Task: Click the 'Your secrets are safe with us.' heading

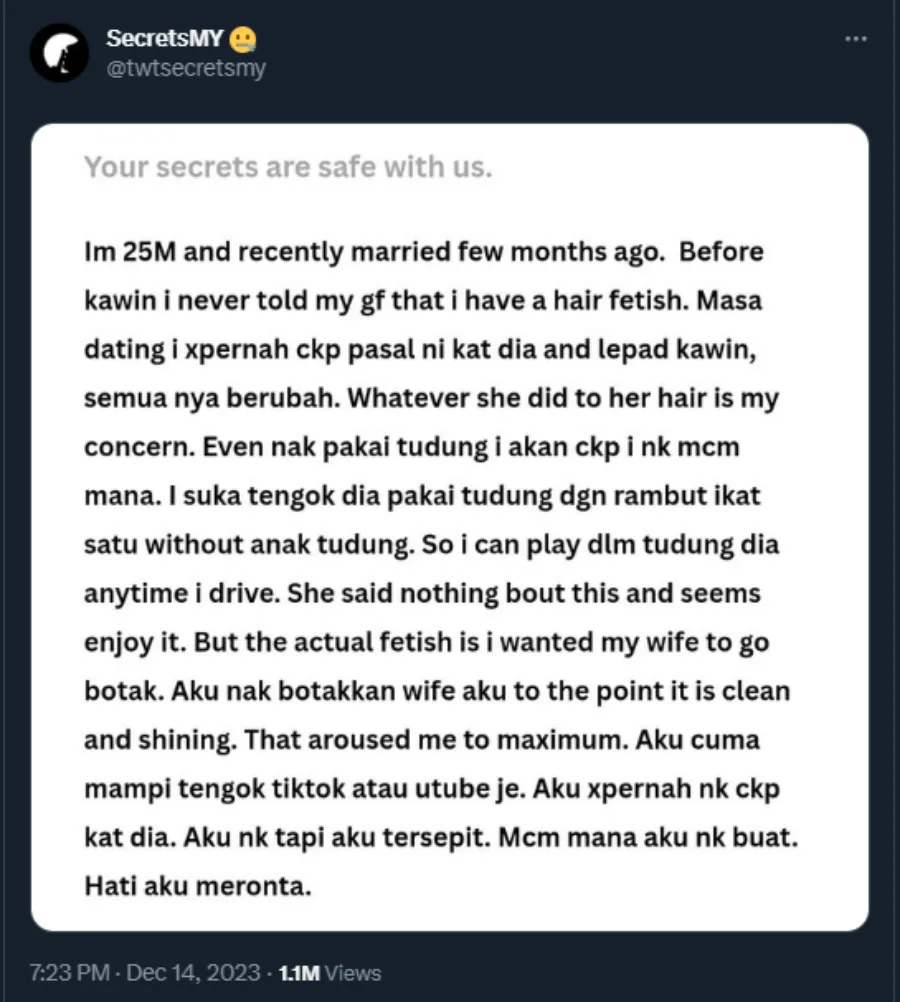Action: click(x=288, y=167)
